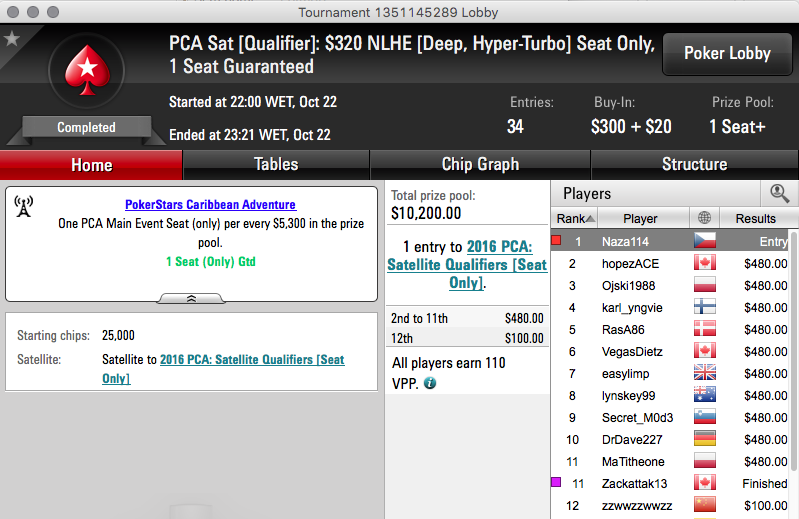Screen dimensions: 799x519
Task: Click Poland flag beside MaTitheone
Action: 705,461
